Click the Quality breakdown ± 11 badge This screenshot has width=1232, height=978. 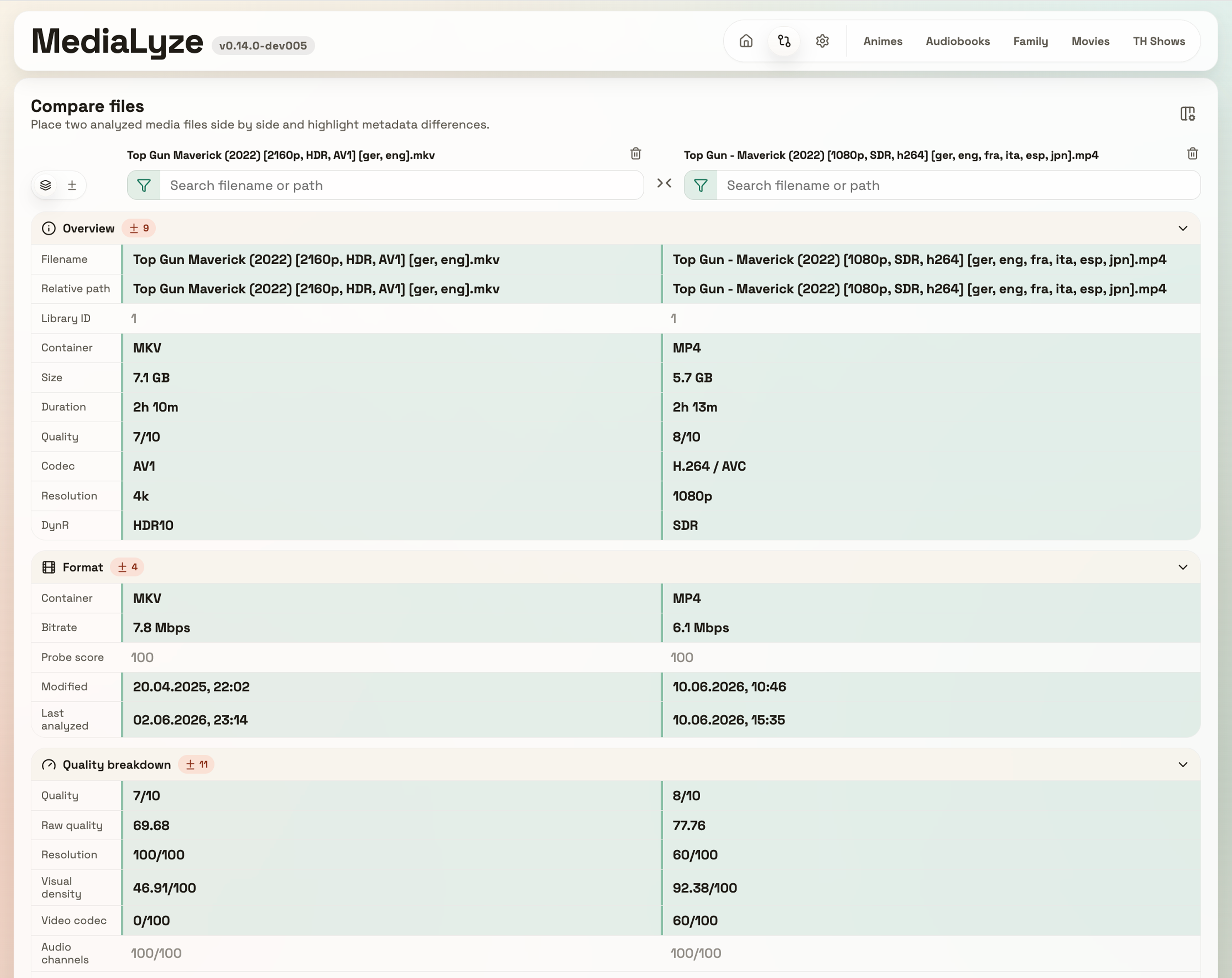click(x=197, y=765)
